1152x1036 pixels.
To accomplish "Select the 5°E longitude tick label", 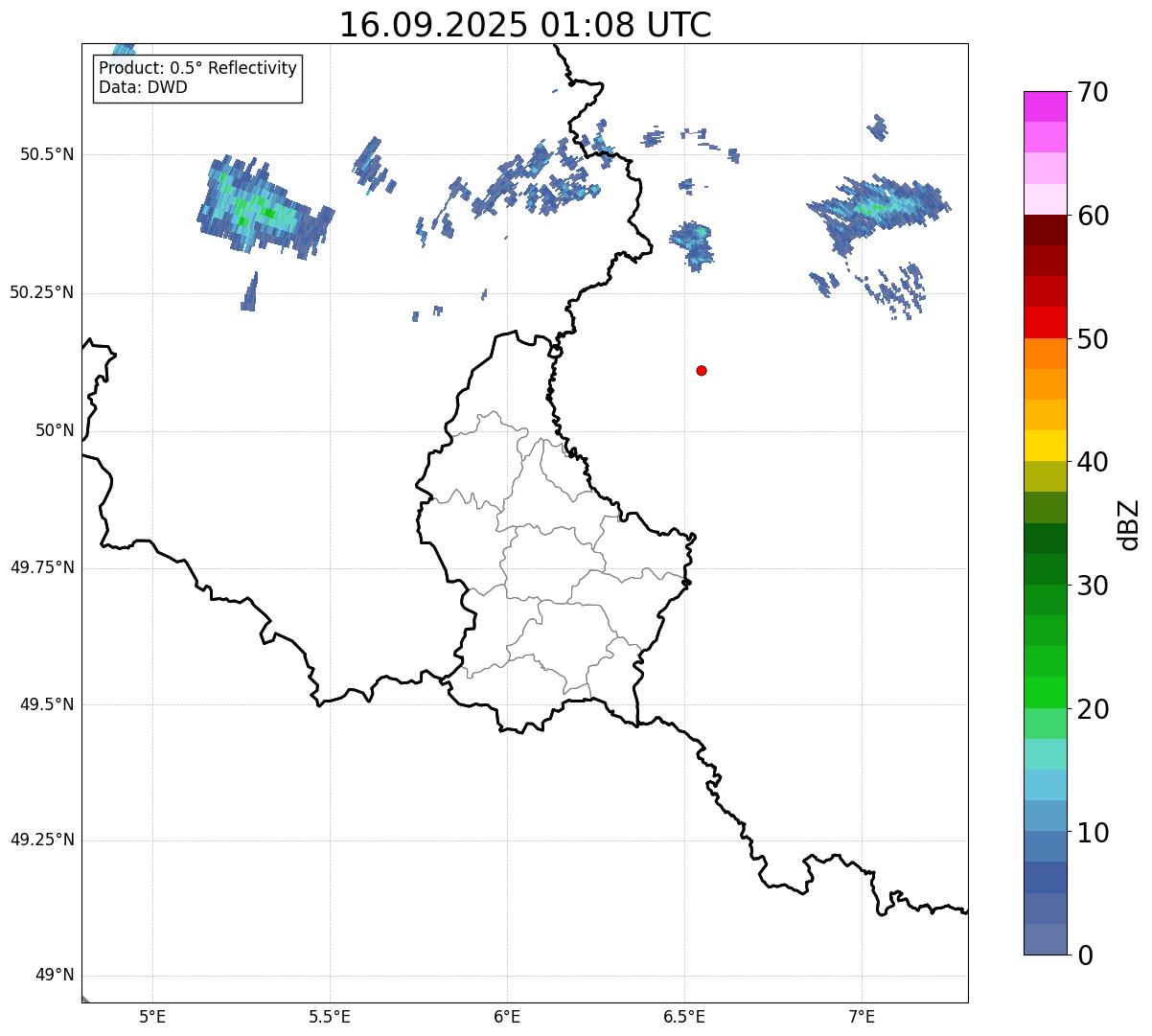I will pos(153,1016).
